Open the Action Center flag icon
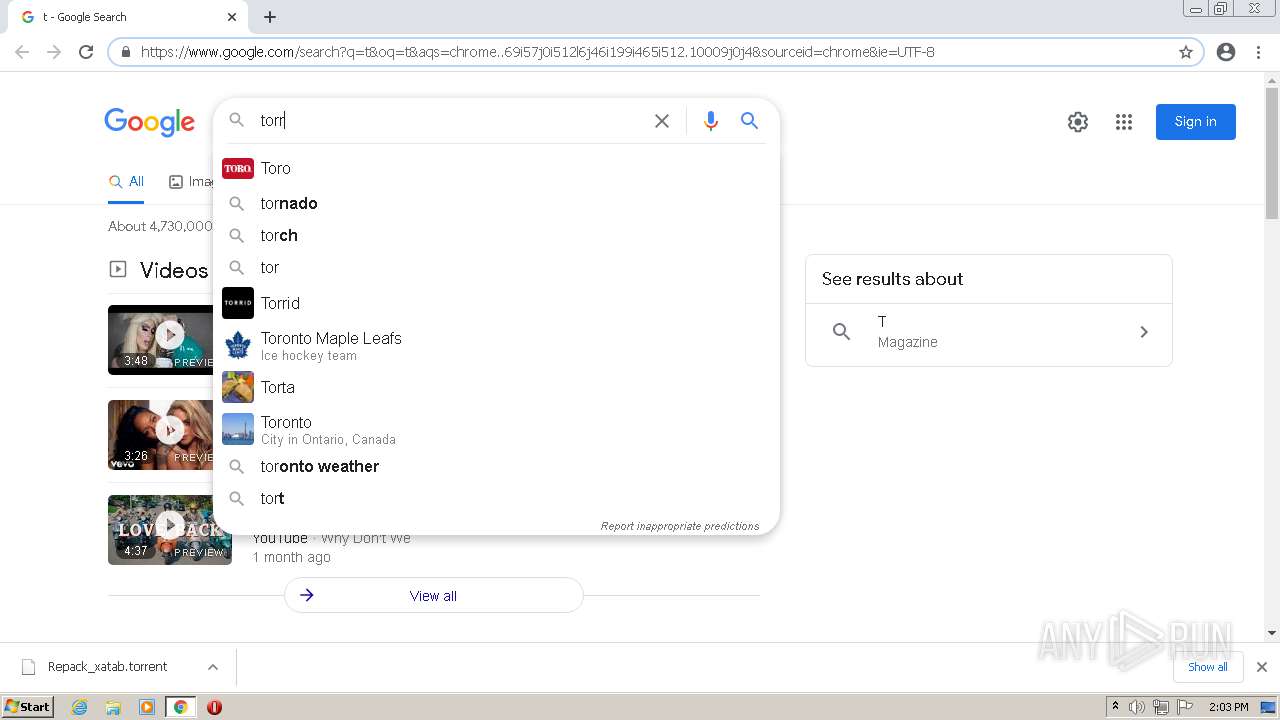The height and width of the screenshot is (720, 1280). point(1184,707)
